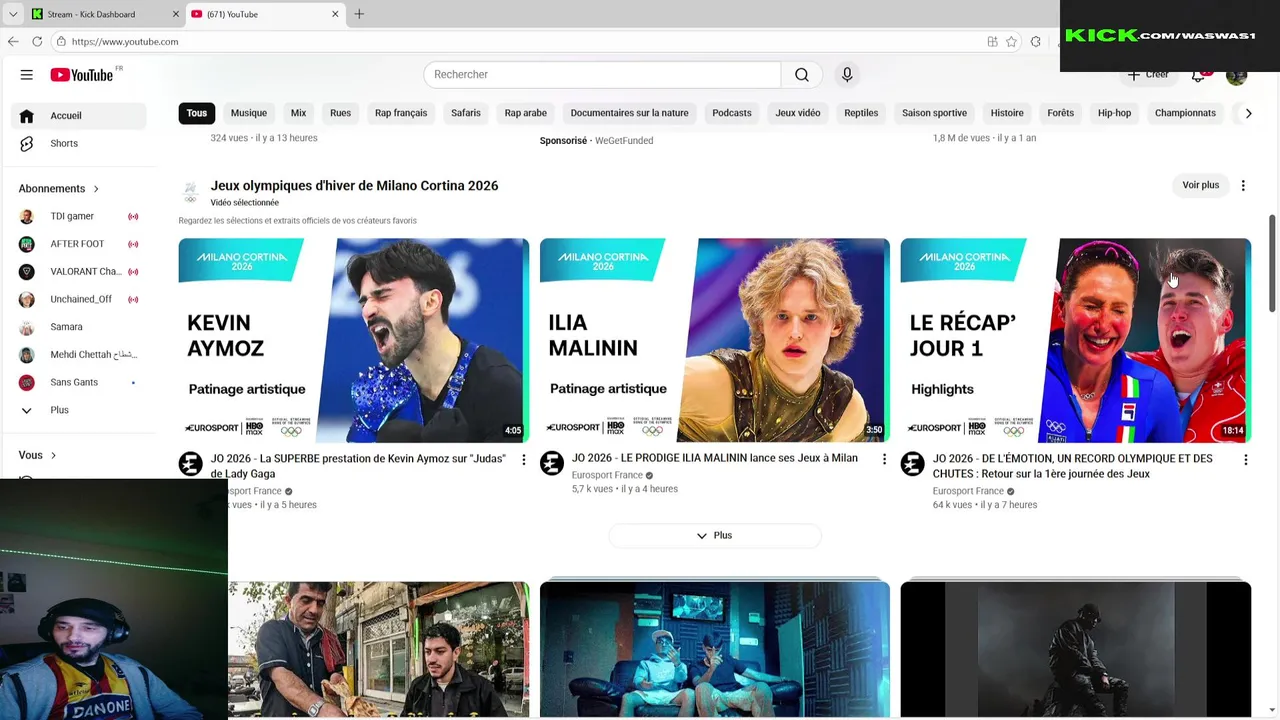Click the YouTube logo
Screen dimensions: 1280x720
[82, 75]
